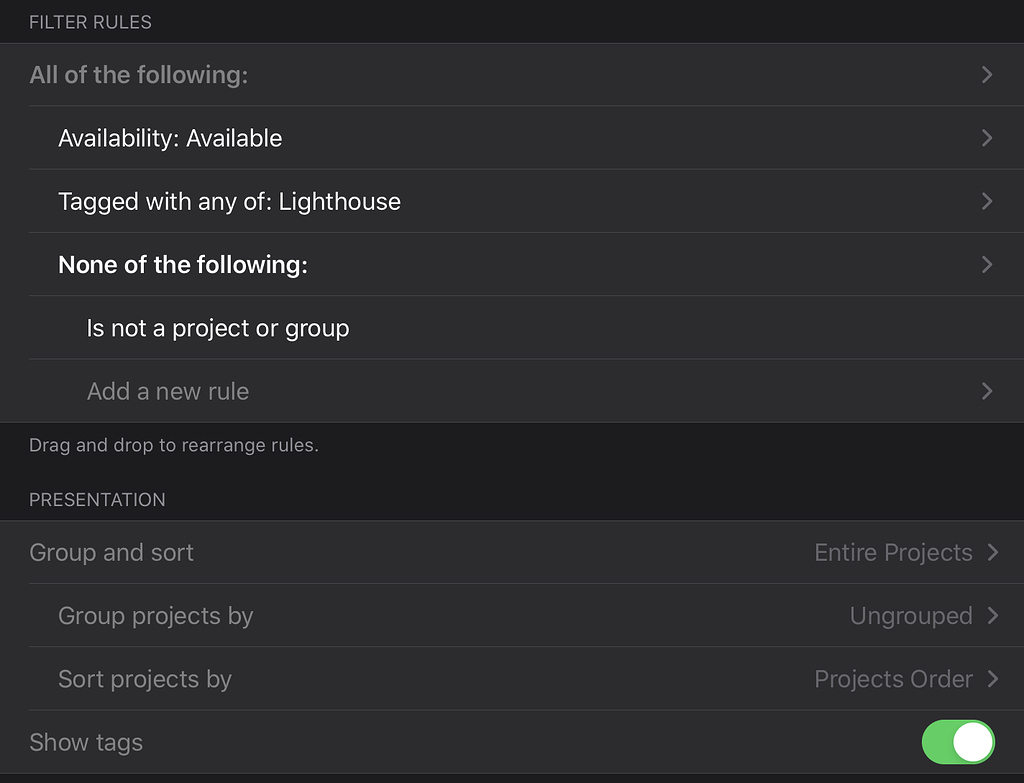Change the "Group projects by" setting
Image resolution: width=1024 pixels, height=783 pixels.
155,616
